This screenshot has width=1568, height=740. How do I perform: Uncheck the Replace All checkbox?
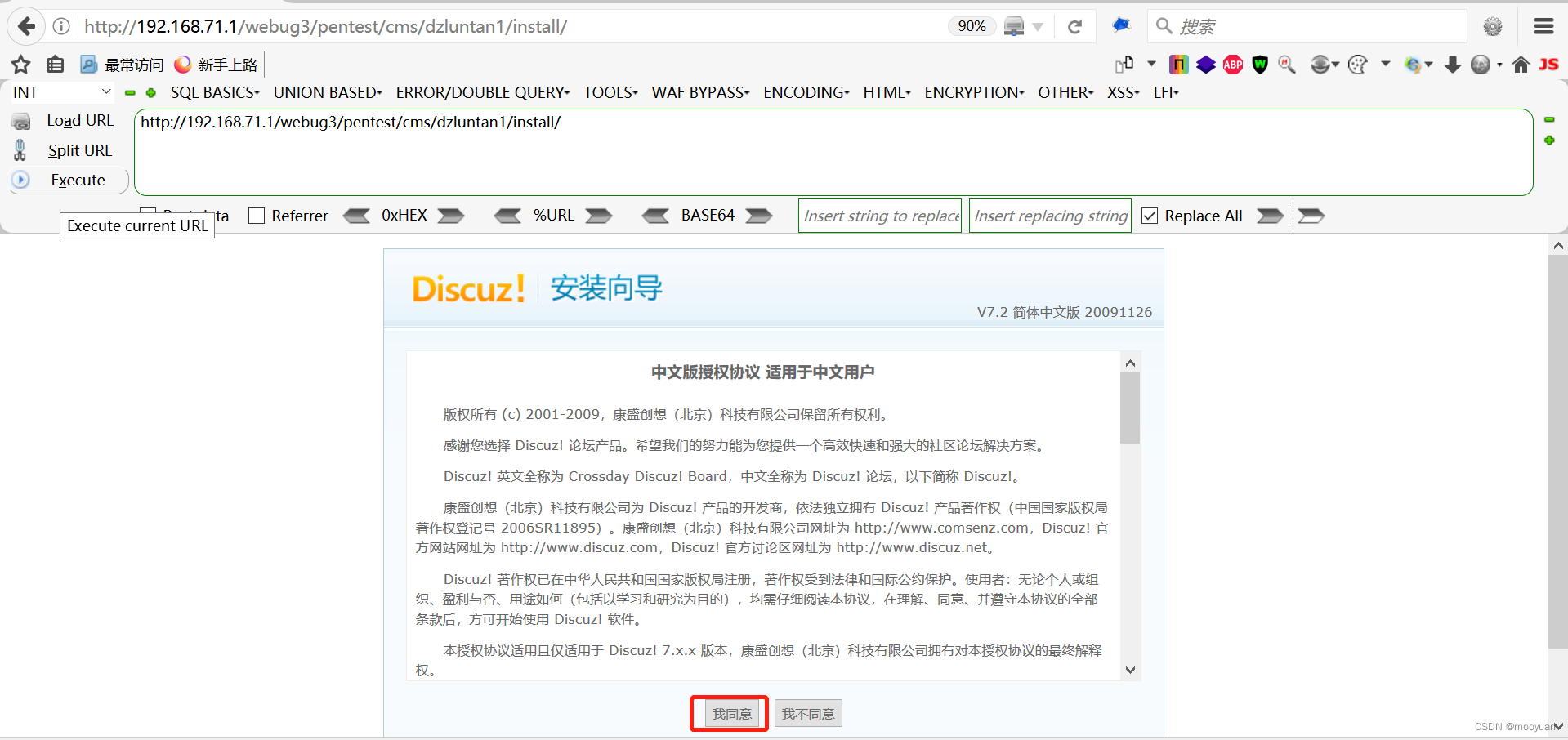[1150, 216]
